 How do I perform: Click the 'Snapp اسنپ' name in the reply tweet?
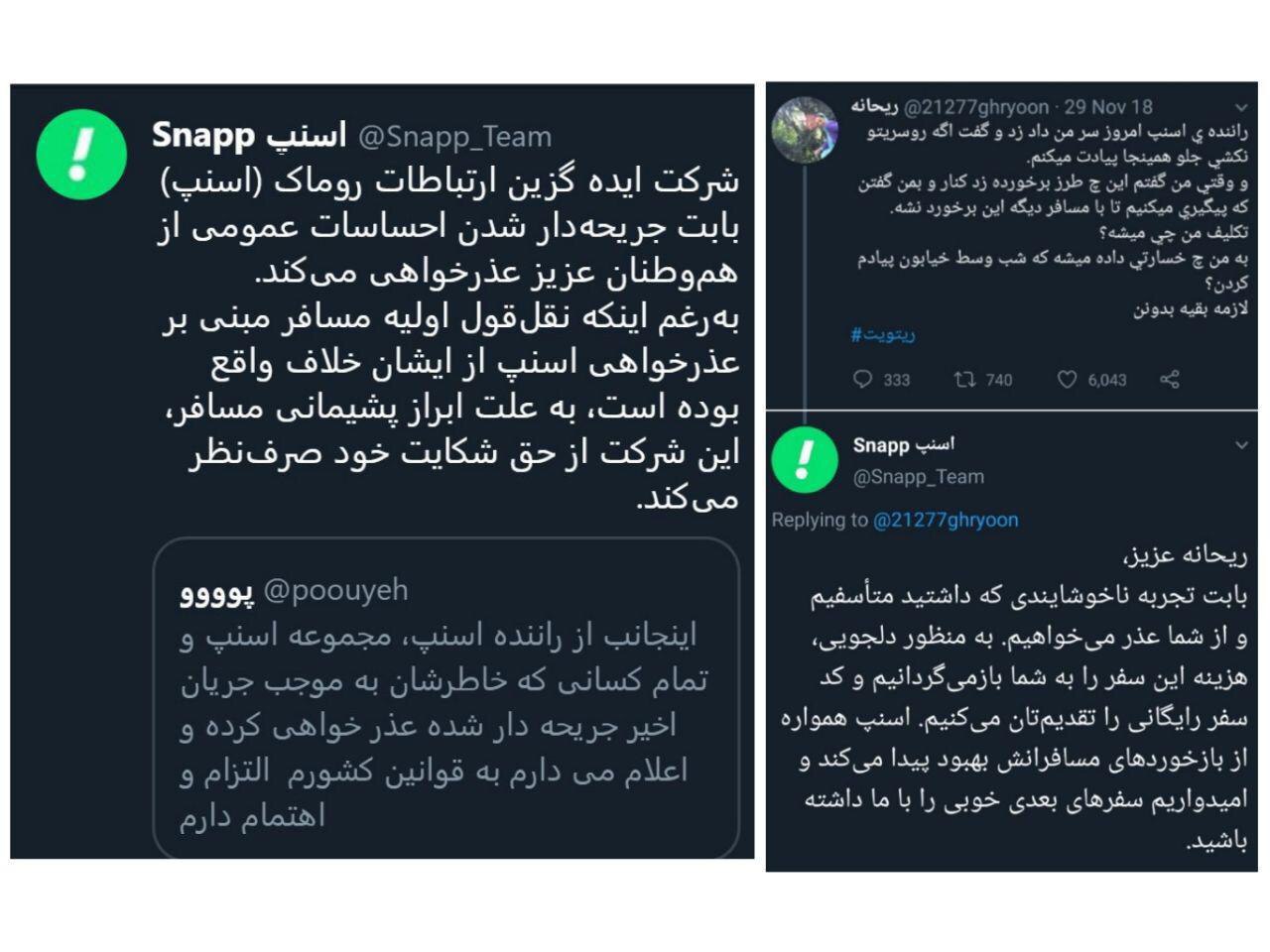(x=903, y=445)
